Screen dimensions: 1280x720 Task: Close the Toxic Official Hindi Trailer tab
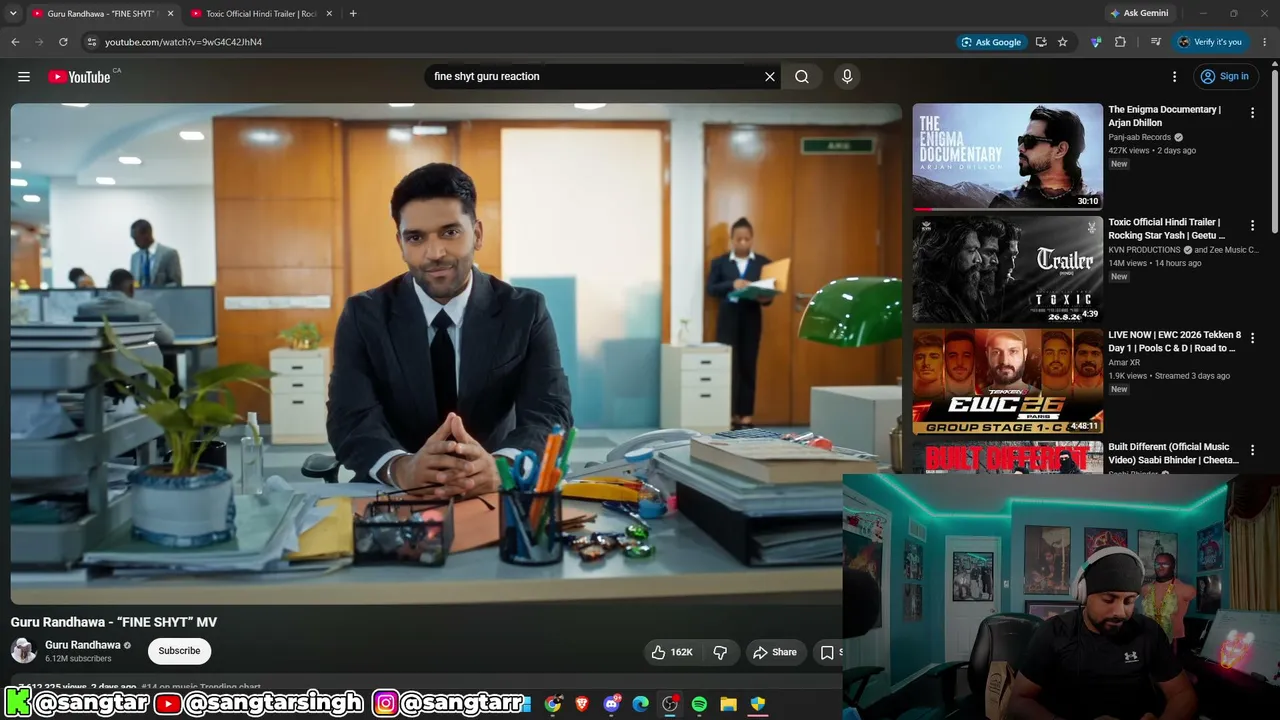(329, 14)
